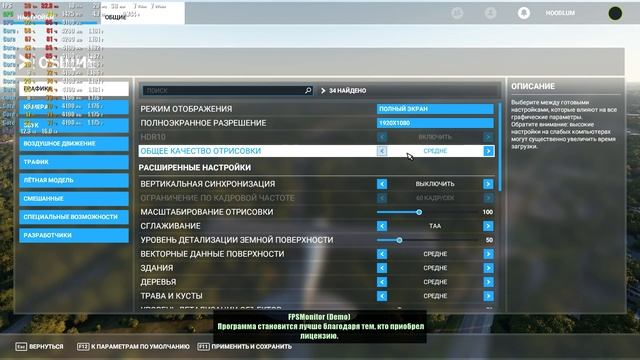Open Режим отображения dropdown (Полный экран)
This screenshot has width=640, height=360.
tap(435, 109)
